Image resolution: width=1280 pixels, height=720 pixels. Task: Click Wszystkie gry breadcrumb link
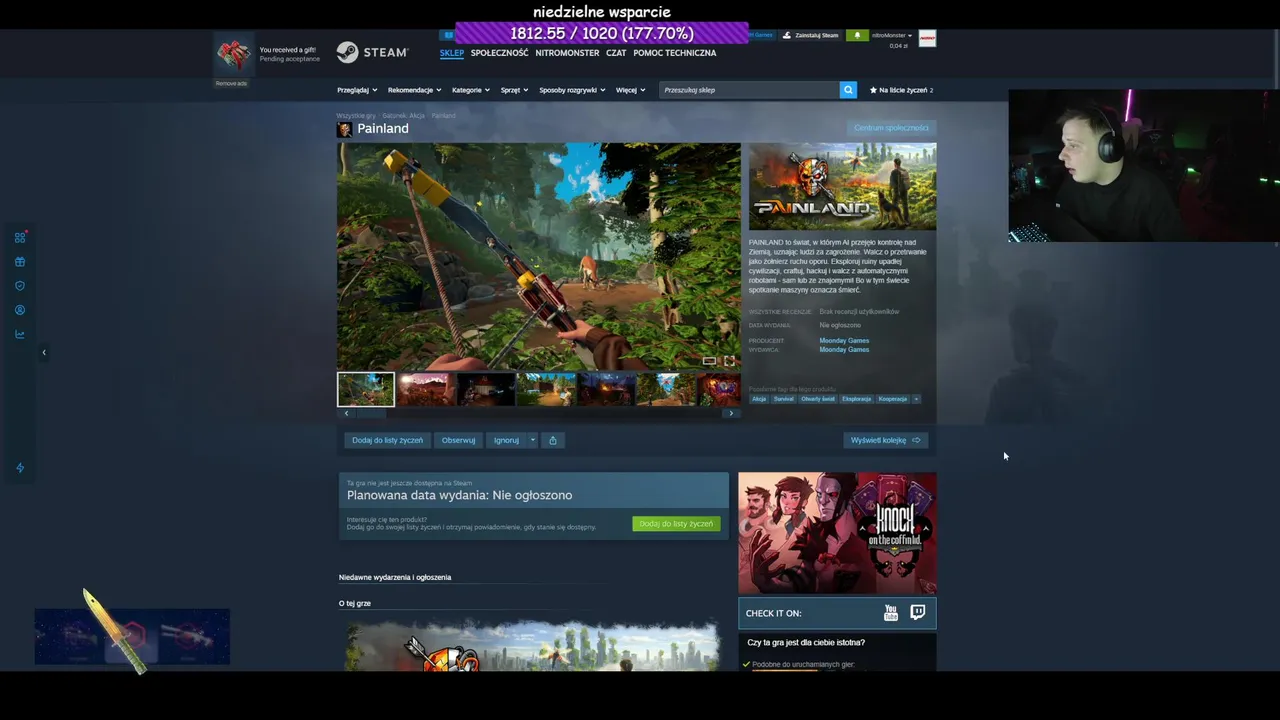[356, 116]
